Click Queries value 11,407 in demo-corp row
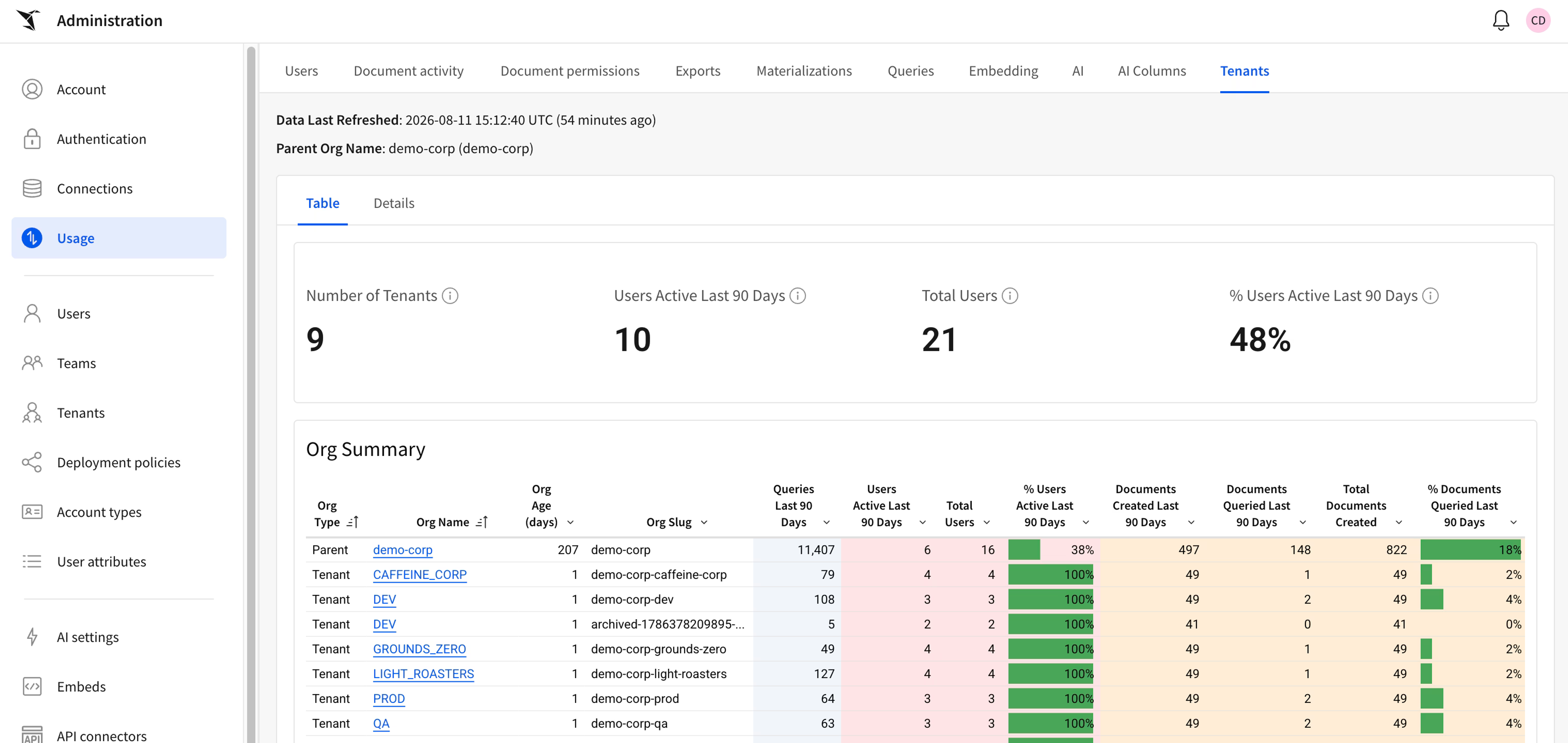 pos(816,550)
